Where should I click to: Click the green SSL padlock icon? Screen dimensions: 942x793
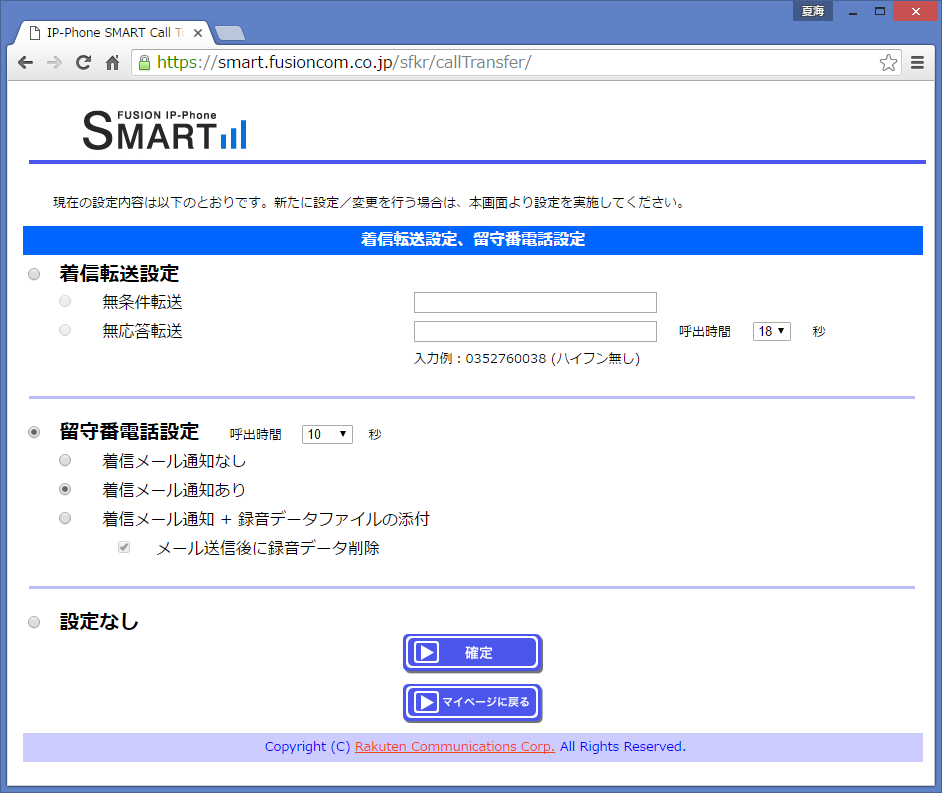point(144,62)
